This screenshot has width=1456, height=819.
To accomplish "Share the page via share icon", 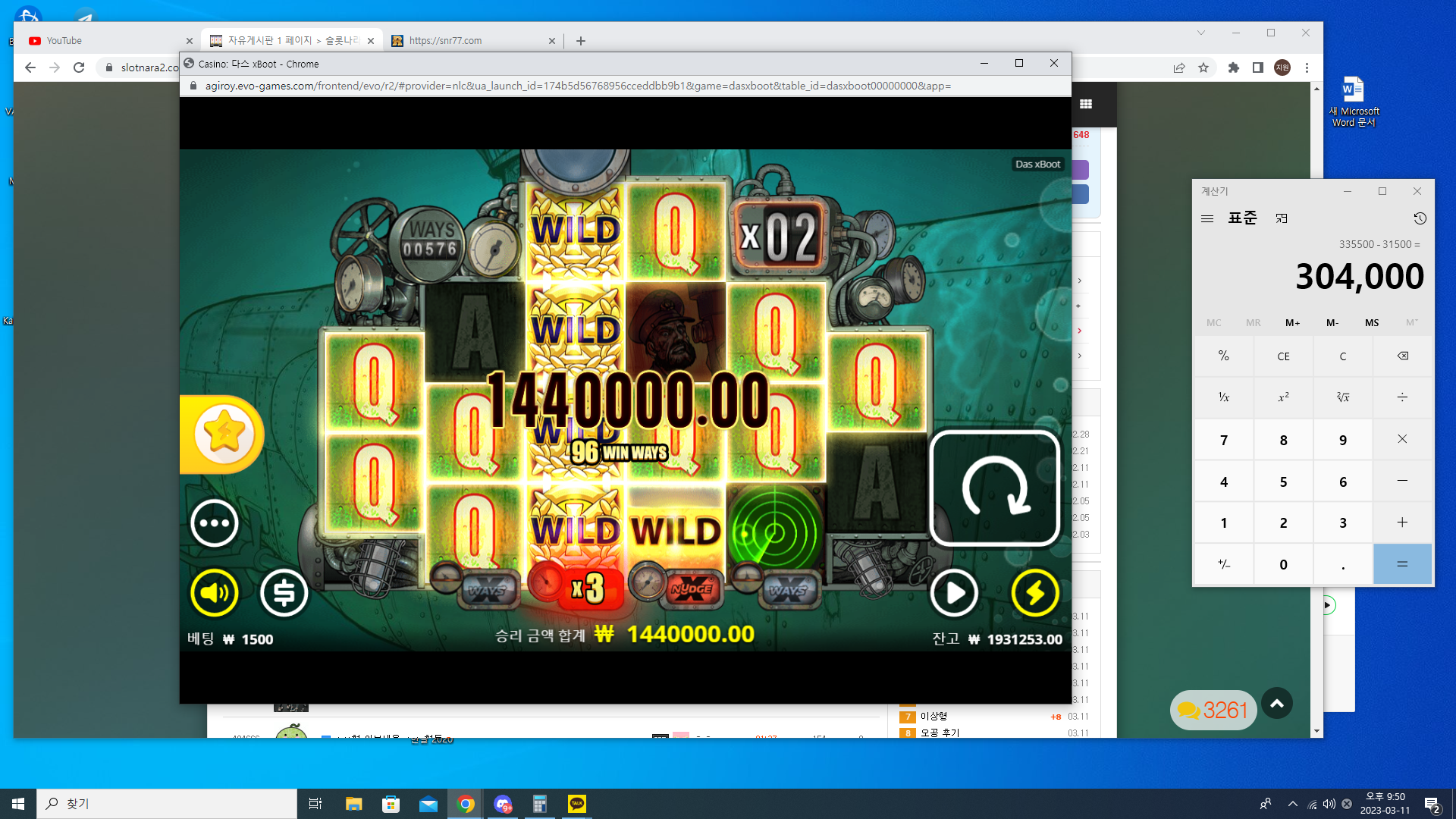I will tap(1179, 67).
